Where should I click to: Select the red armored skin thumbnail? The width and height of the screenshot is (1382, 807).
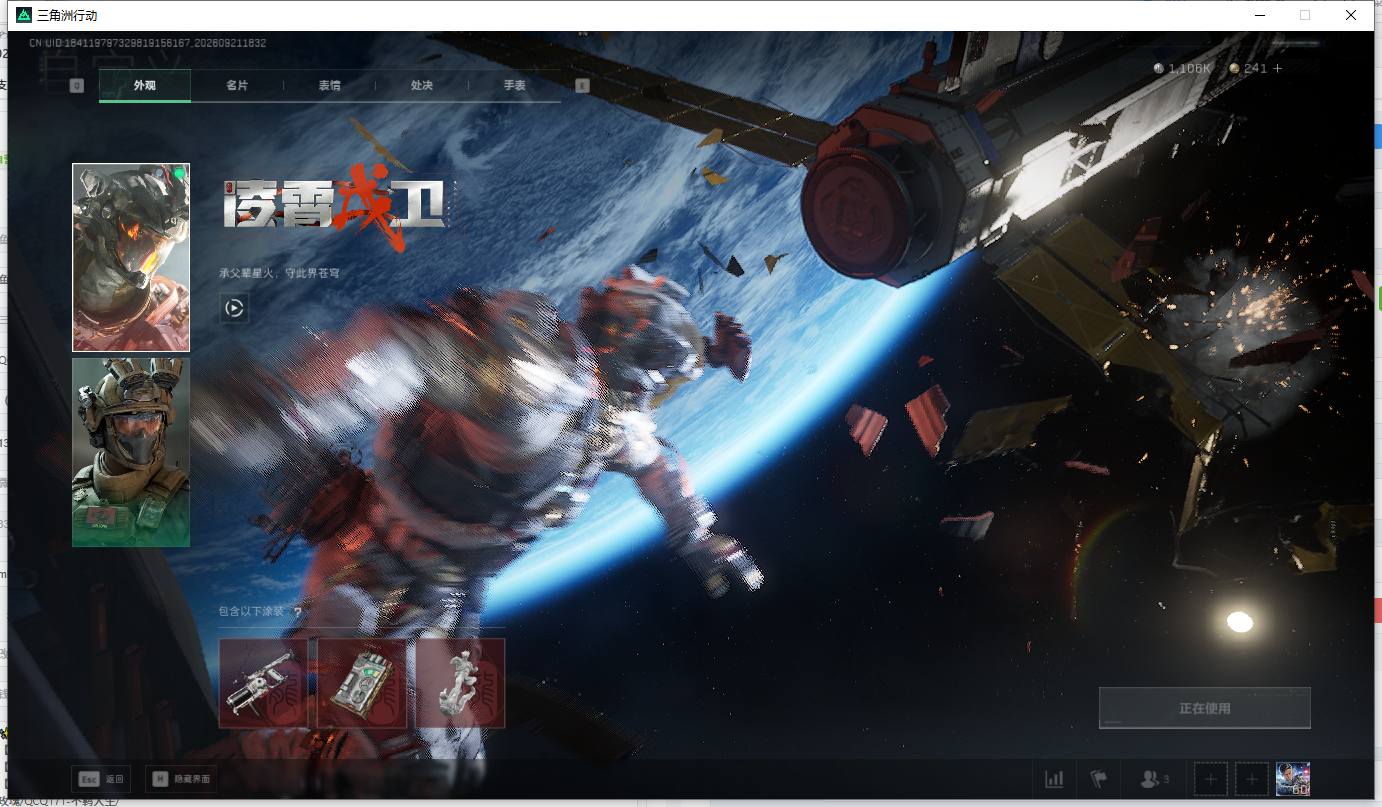click(131, 258)
